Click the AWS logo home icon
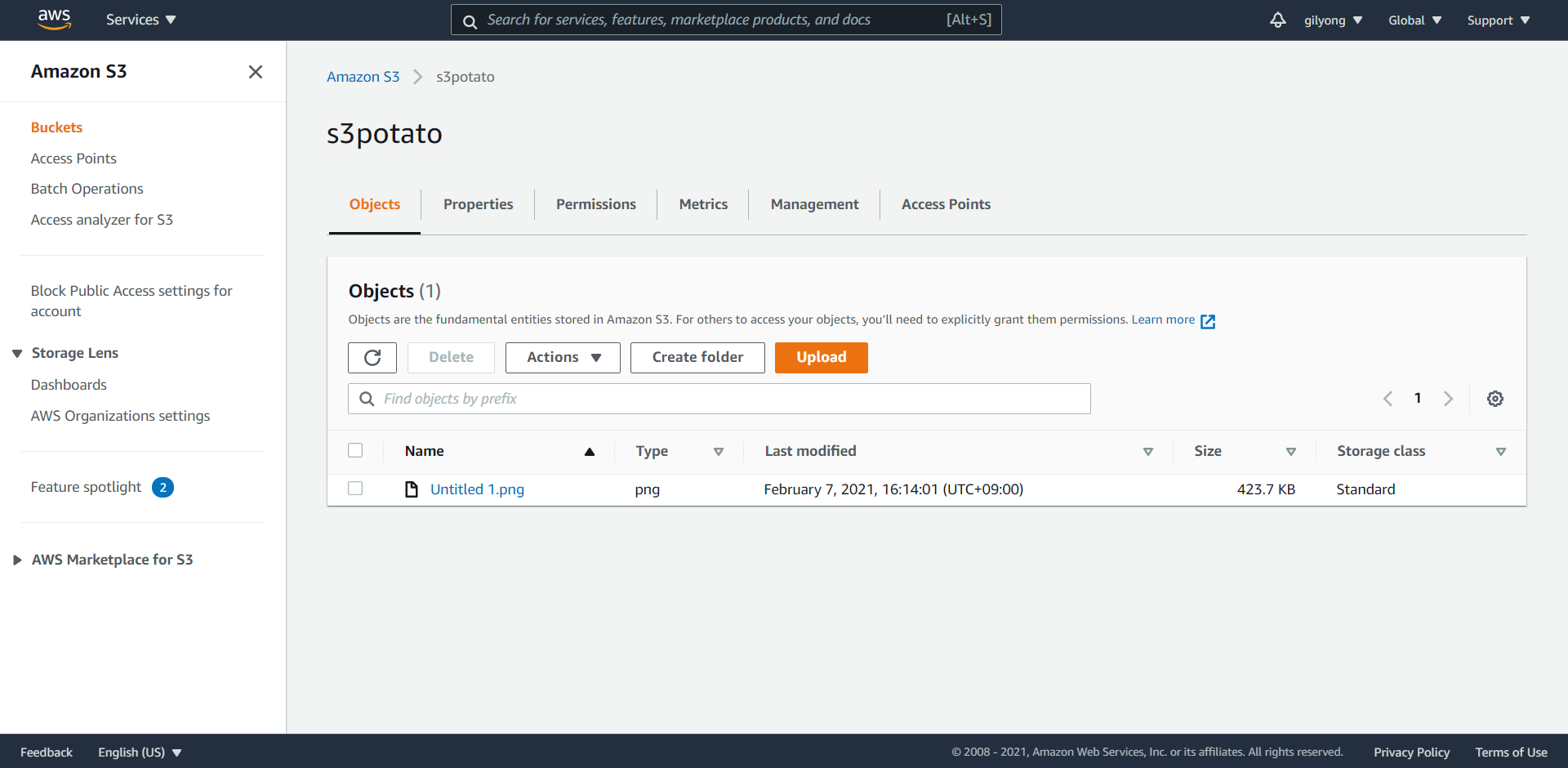Image resolution: width=1568 pixels, height=768 pixels. 54,19
